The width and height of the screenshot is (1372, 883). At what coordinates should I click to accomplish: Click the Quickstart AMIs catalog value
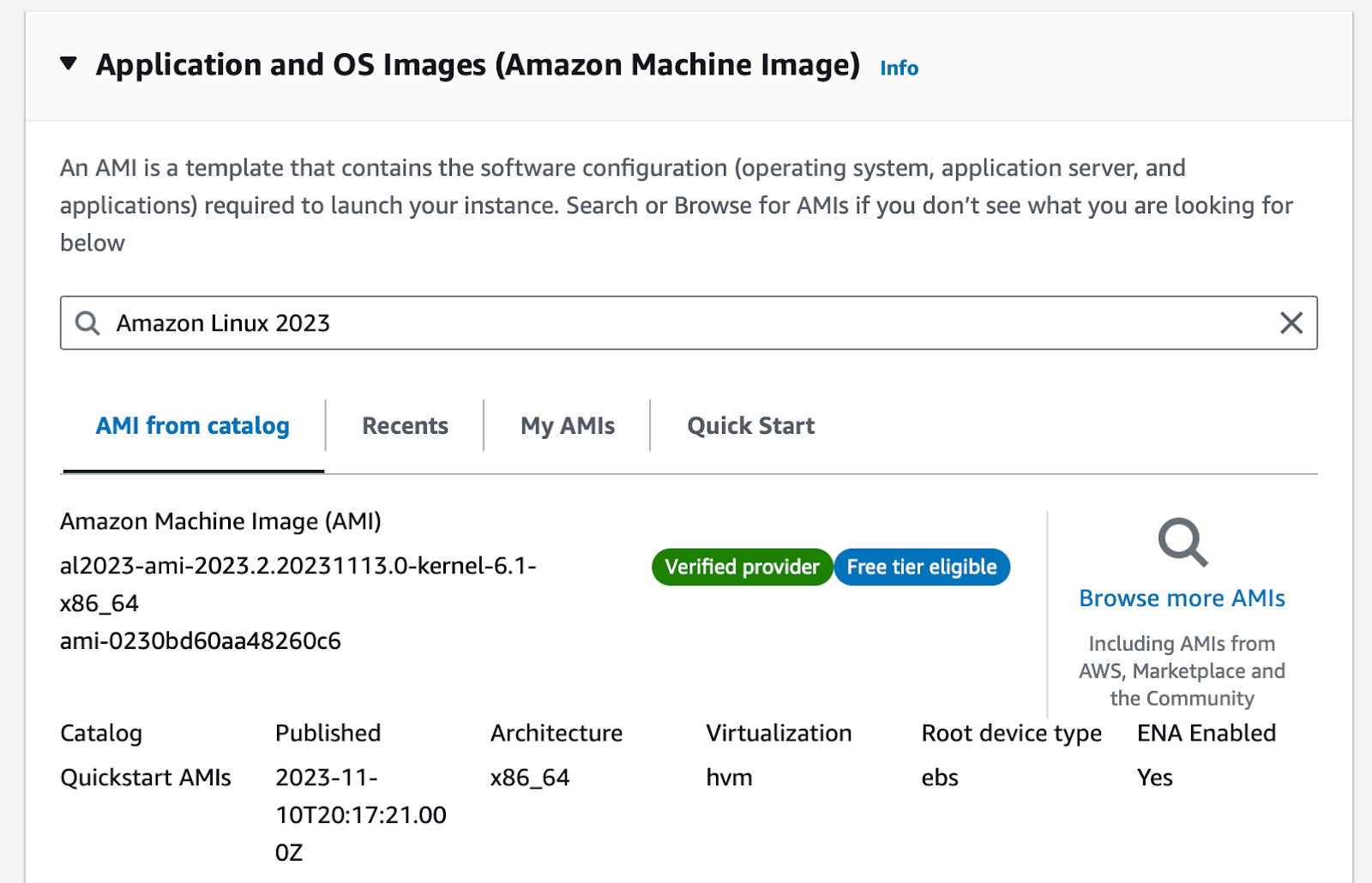pyautogui.click(x=146, y=778)
